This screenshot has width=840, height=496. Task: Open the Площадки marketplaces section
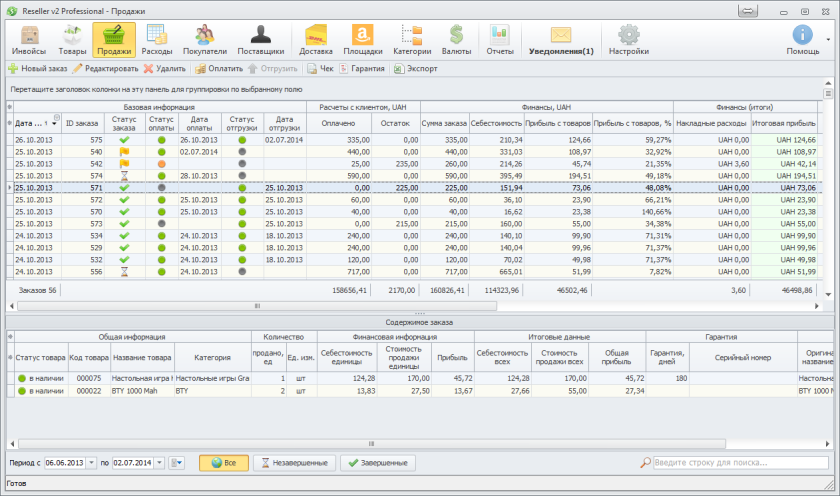click(361, 40)
